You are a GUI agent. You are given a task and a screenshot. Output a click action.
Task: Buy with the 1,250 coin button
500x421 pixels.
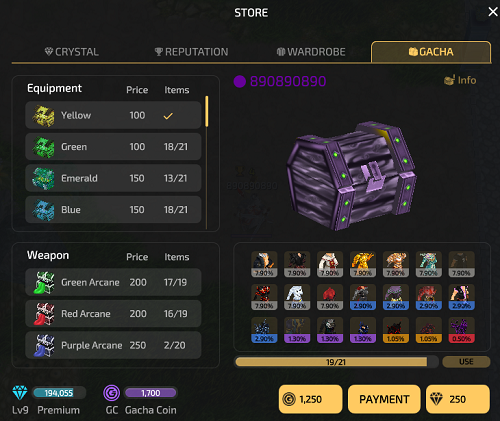310,399
